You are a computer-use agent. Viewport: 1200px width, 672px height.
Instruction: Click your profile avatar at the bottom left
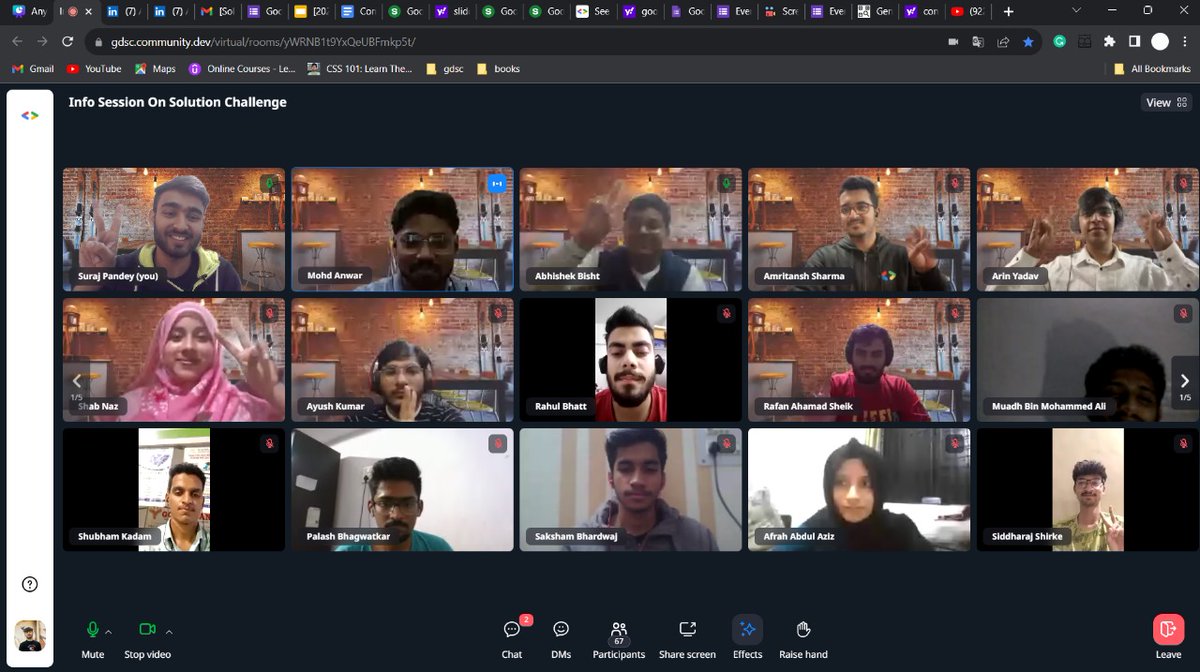point(30,636)
